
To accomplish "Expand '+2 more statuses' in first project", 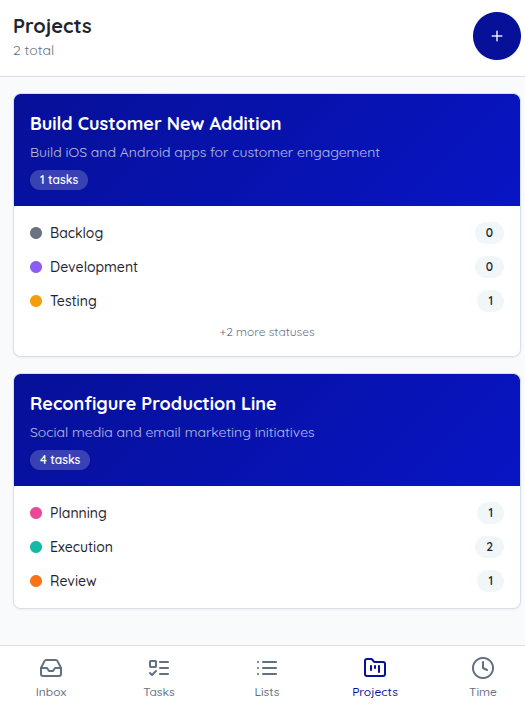I will click(267, 332).
